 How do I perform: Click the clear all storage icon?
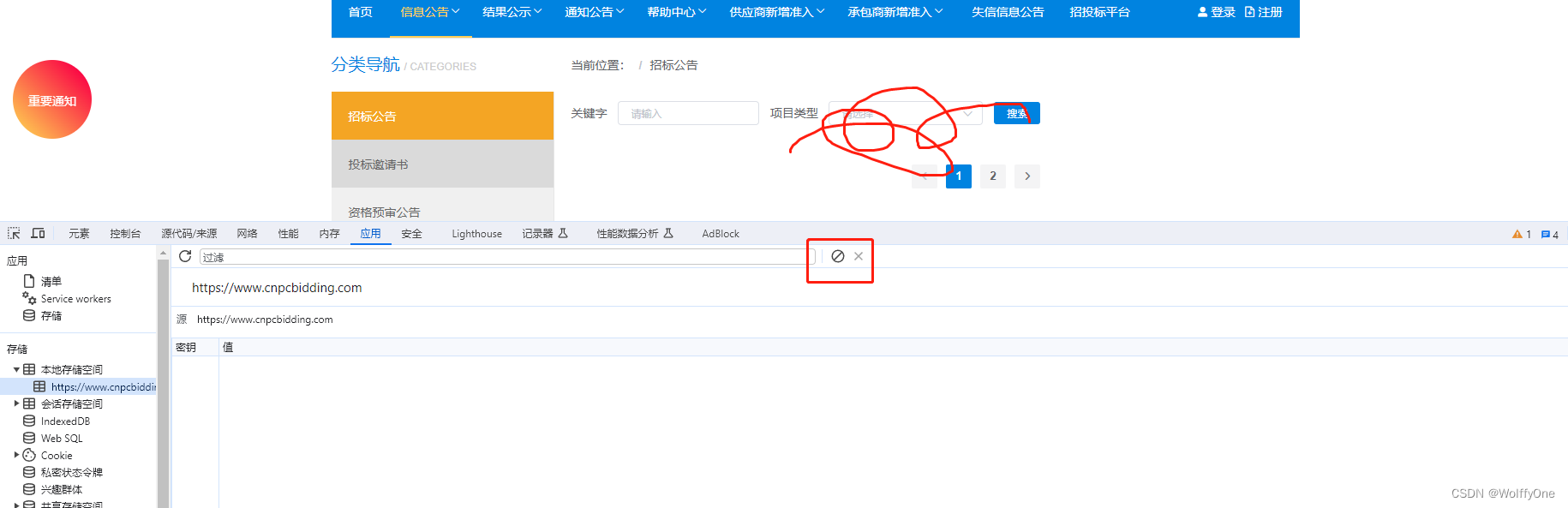tap(838, 256)
